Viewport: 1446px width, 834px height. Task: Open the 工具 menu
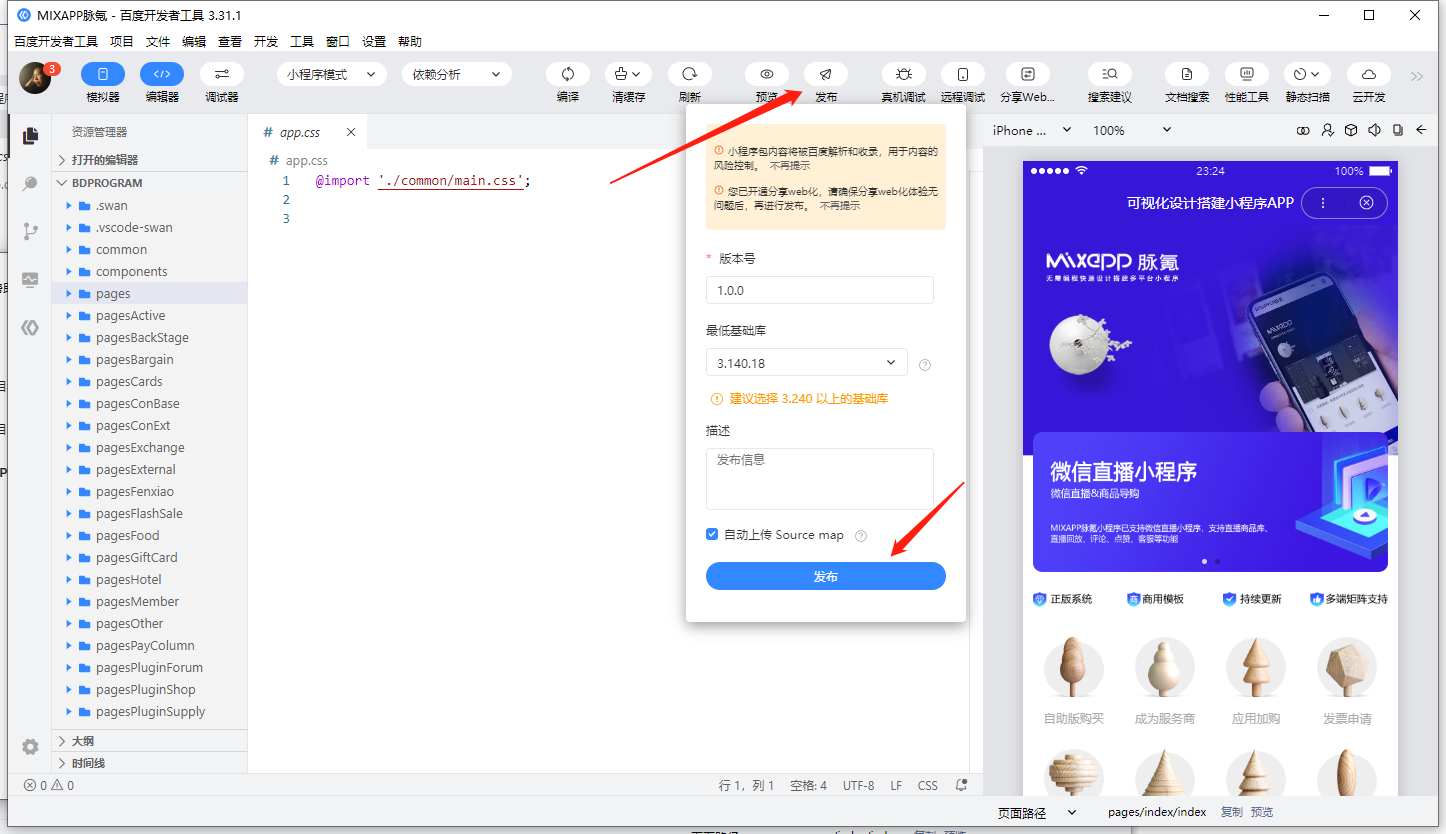(302, 42)
